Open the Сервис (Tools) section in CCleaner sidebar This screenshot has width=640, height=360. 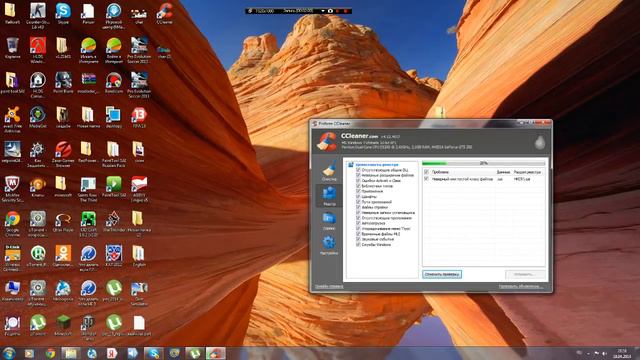329,221
